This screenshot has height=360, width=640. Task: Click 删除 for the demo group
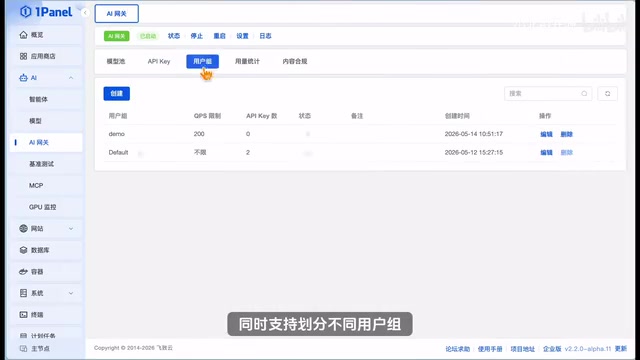click(567, 134)
